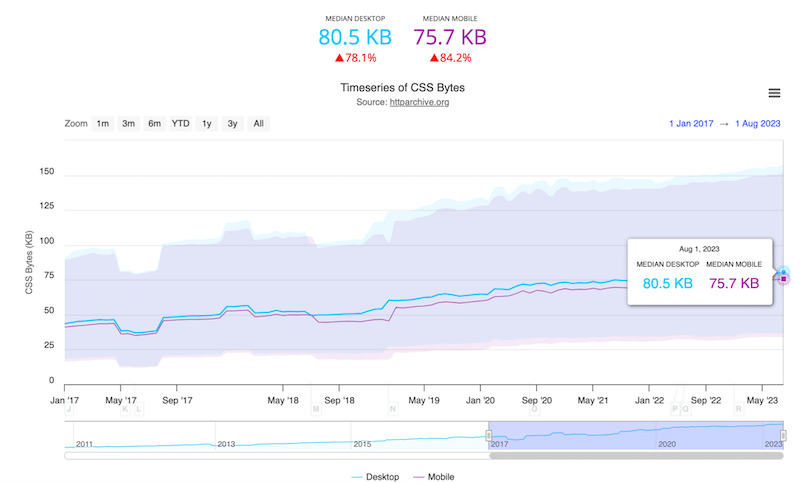Toggle Mobile series in the legend

pyautogui.click(x=436, y=477)
